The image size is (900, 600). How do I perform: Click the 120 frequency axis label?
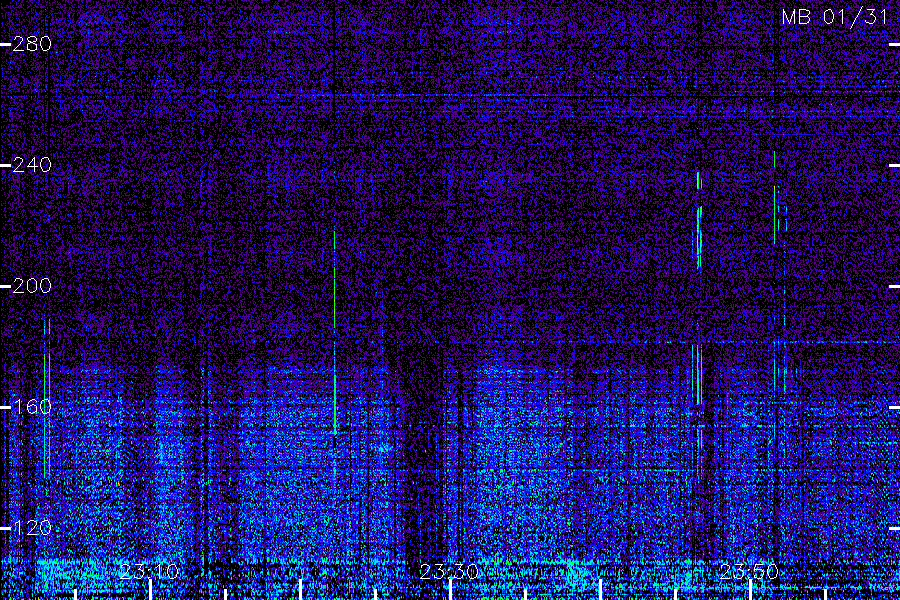click(x=32, y=528)
